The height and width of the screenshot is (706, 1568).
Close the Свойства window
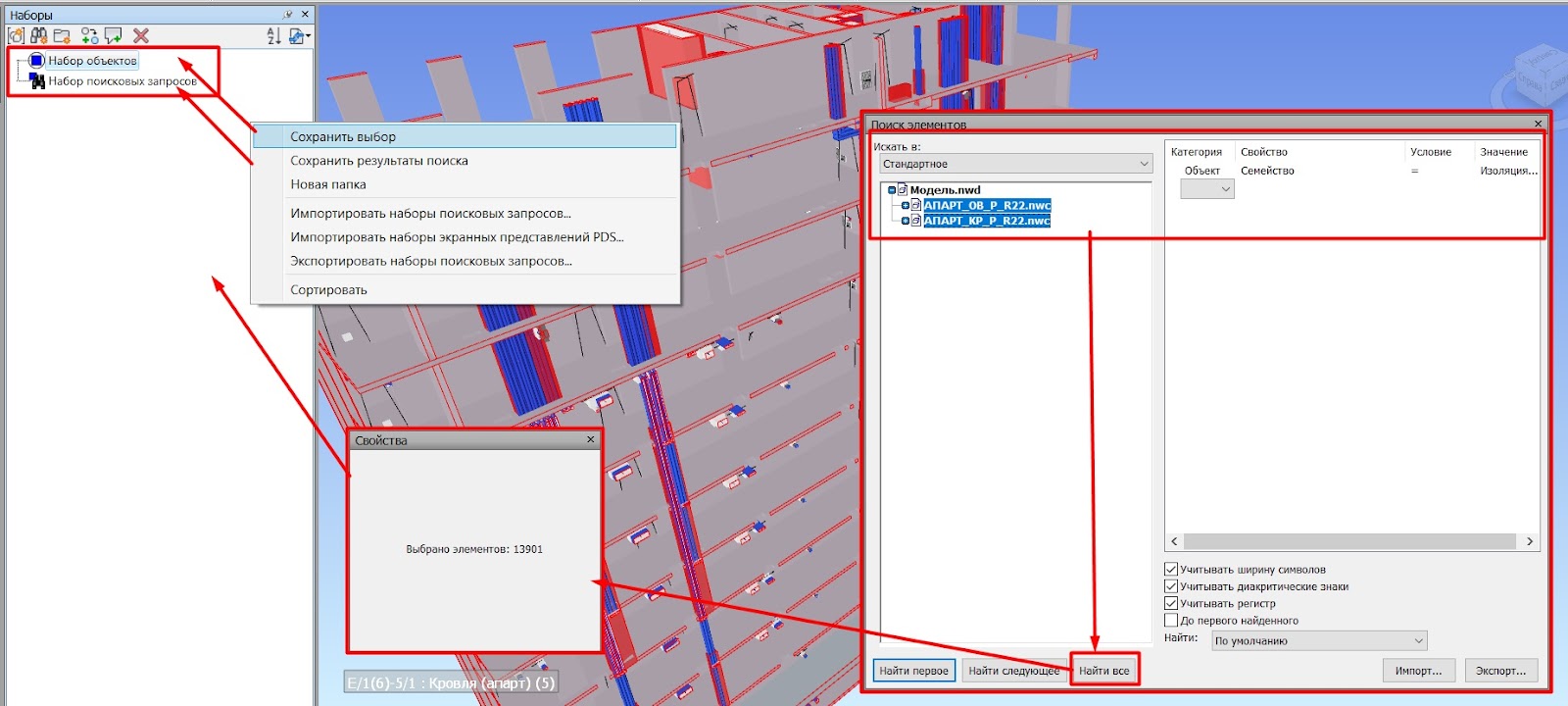590,439
